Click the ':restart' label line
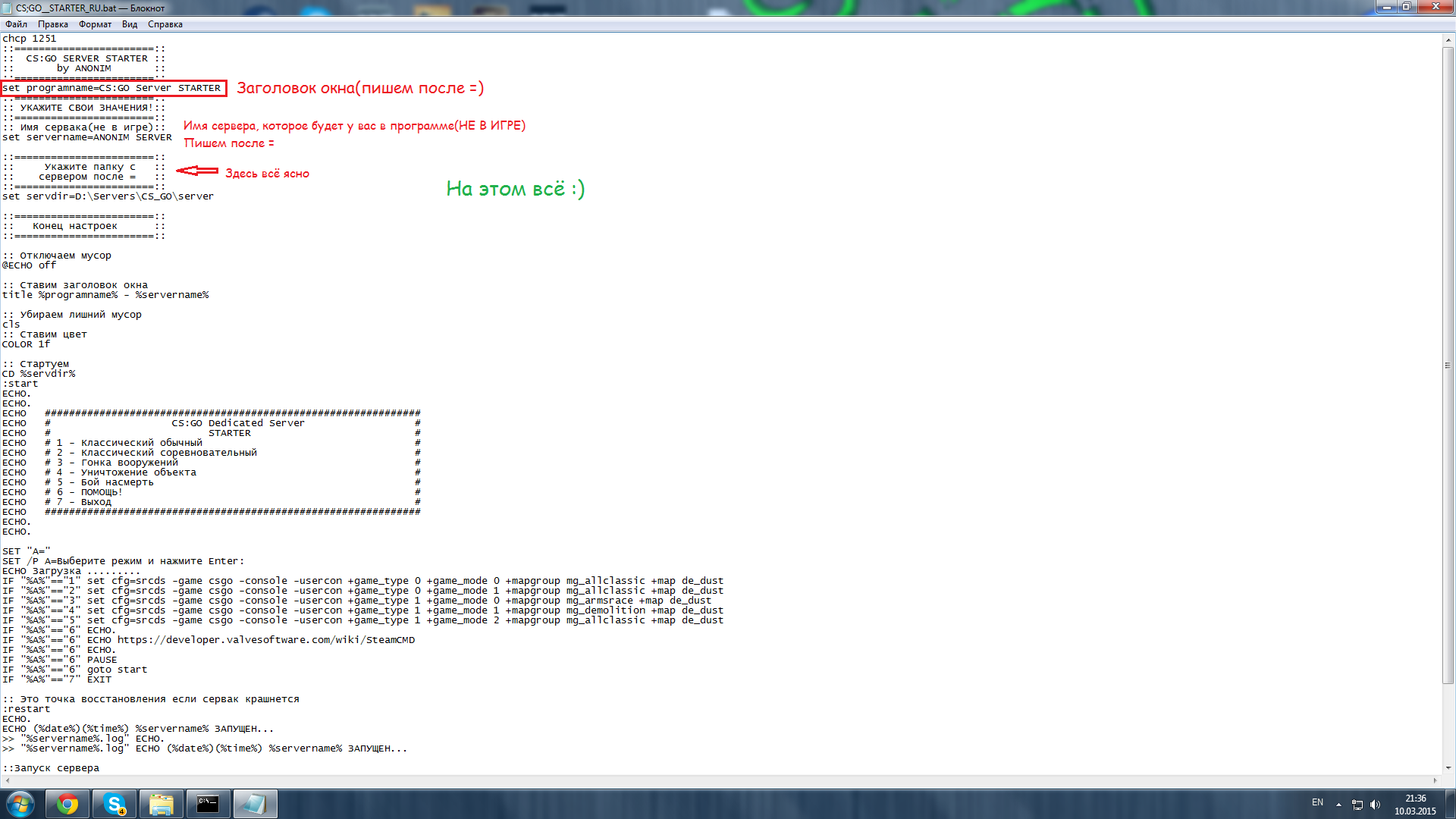The width and height of the screenshot is (1456, 819). click(27, 709)
